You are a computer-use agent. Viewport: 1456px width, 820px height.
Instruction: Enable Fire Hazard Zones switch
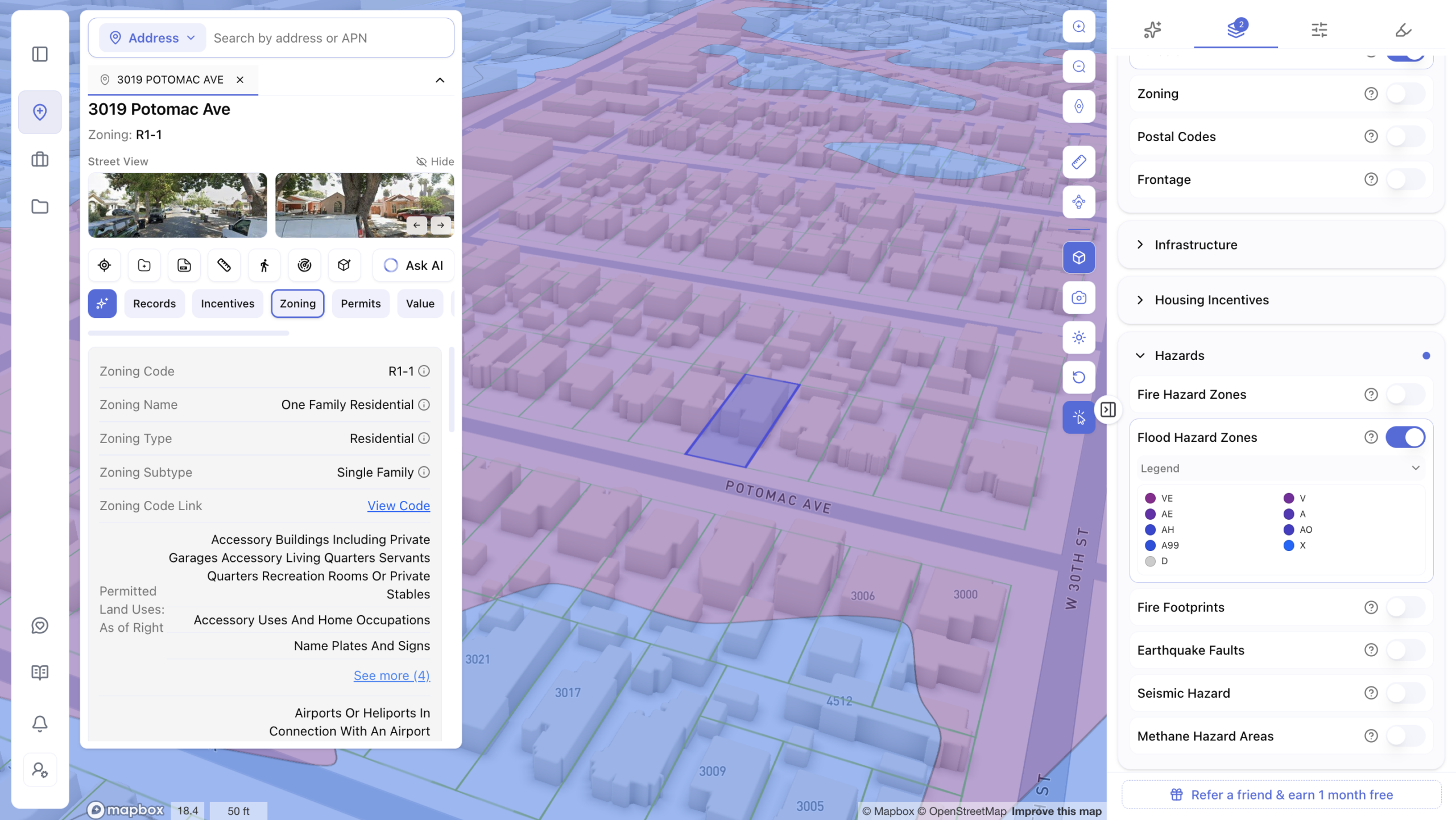(1405, 395)
